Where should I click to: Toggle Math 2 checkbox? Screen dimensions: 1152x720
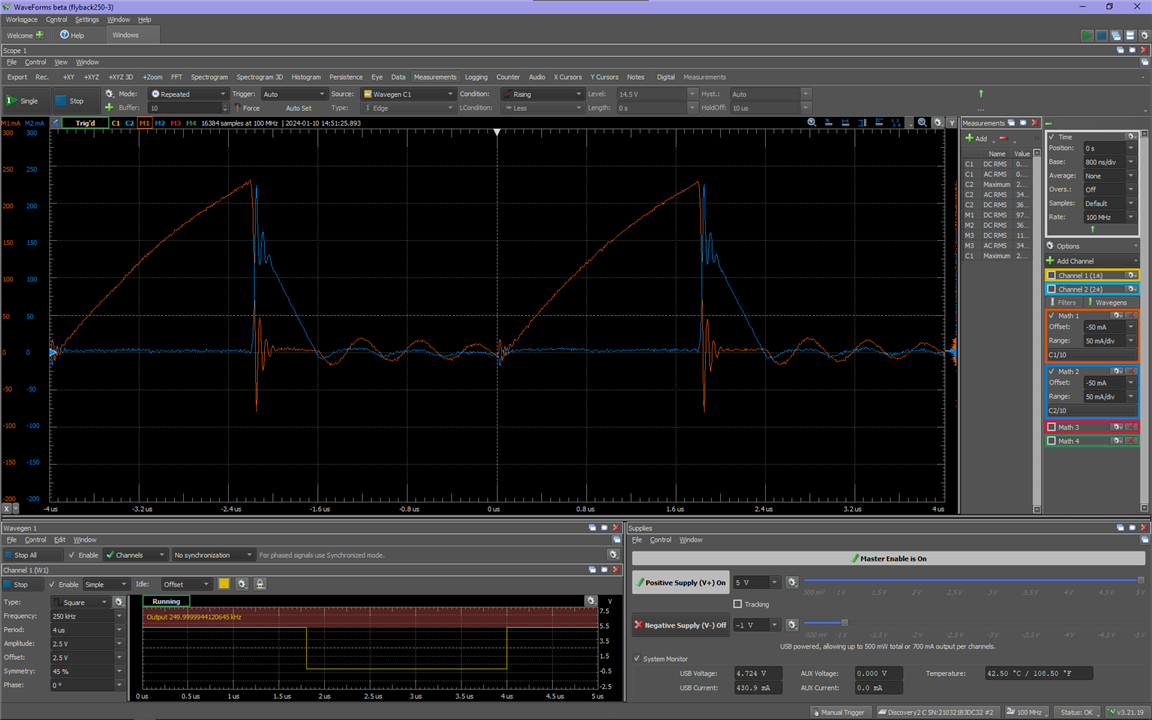point(1051,372)
